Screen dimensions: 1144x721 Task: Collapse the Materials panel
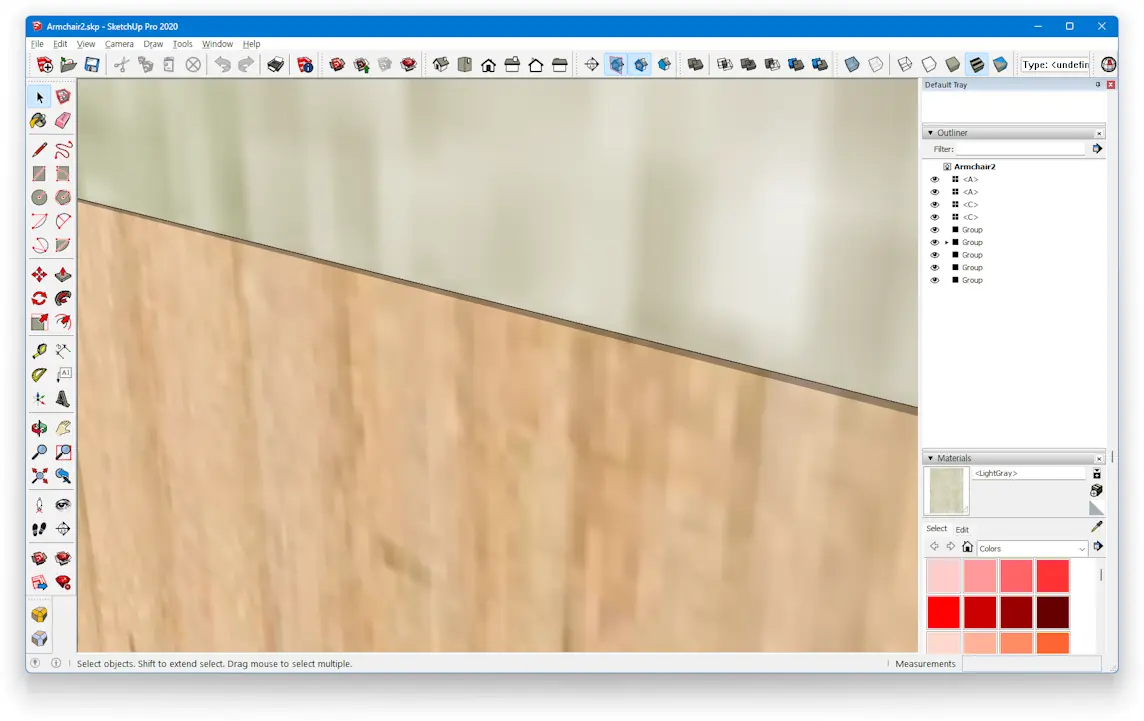click(x=930, y=458)
